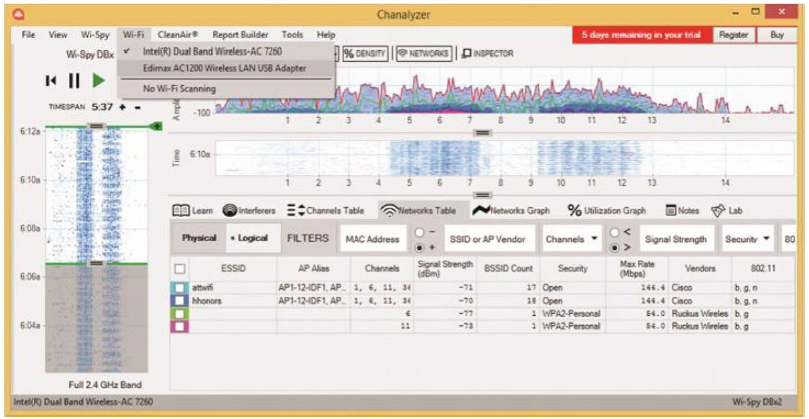
Task: Open the File menu
Action: tap(28, 35)
